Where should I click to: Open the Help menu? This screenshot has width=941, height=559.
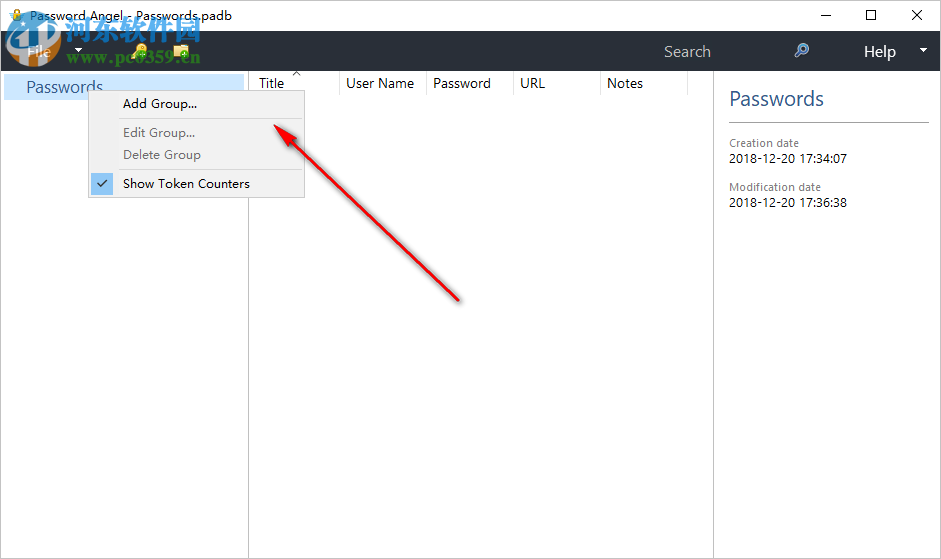coord(880,52)
